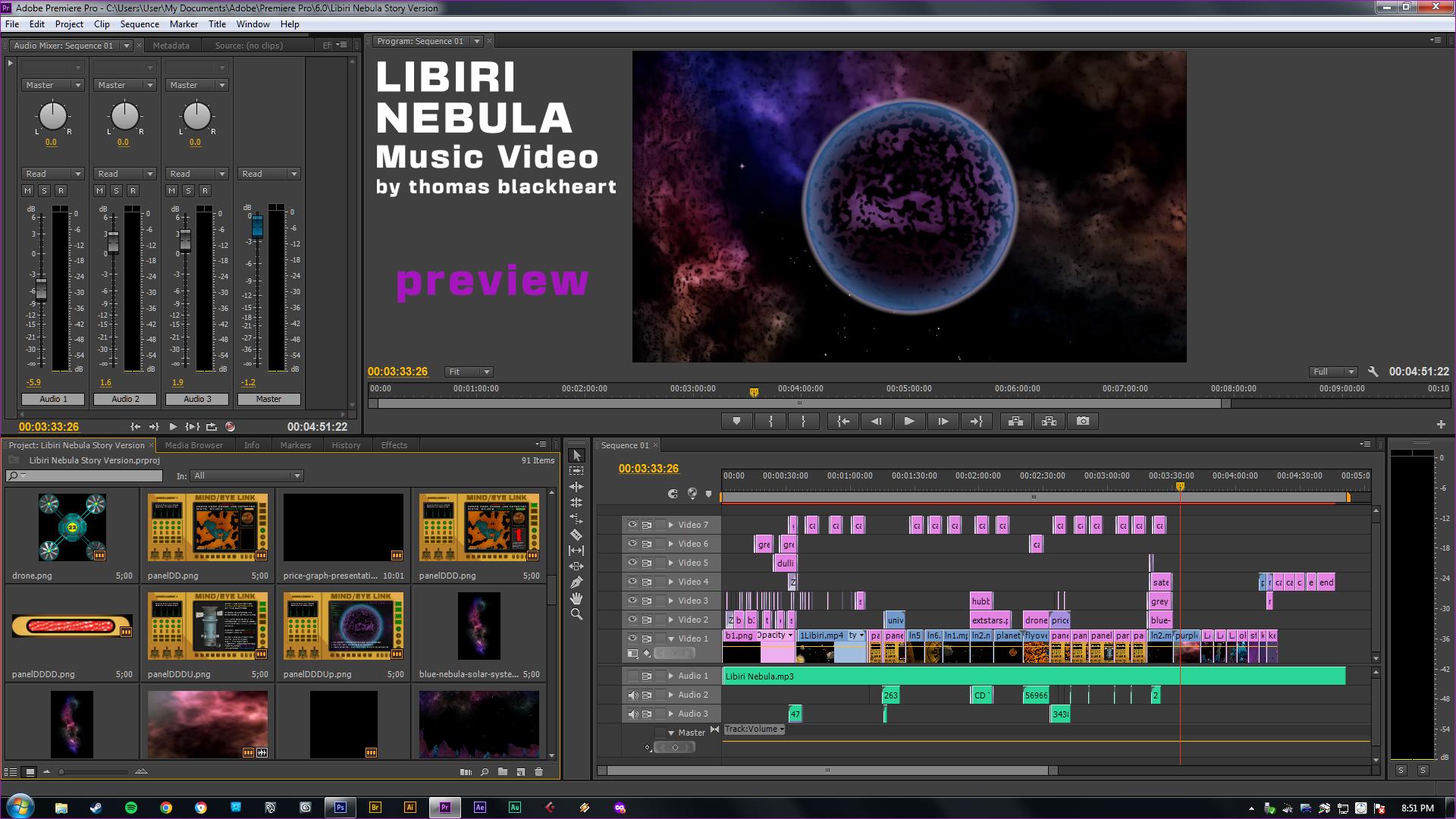Toggle Snap in the timeline header
Image resolution: width=1456 pixels, height=819 pixels.
pyautogui.click(x=673, y=494)
